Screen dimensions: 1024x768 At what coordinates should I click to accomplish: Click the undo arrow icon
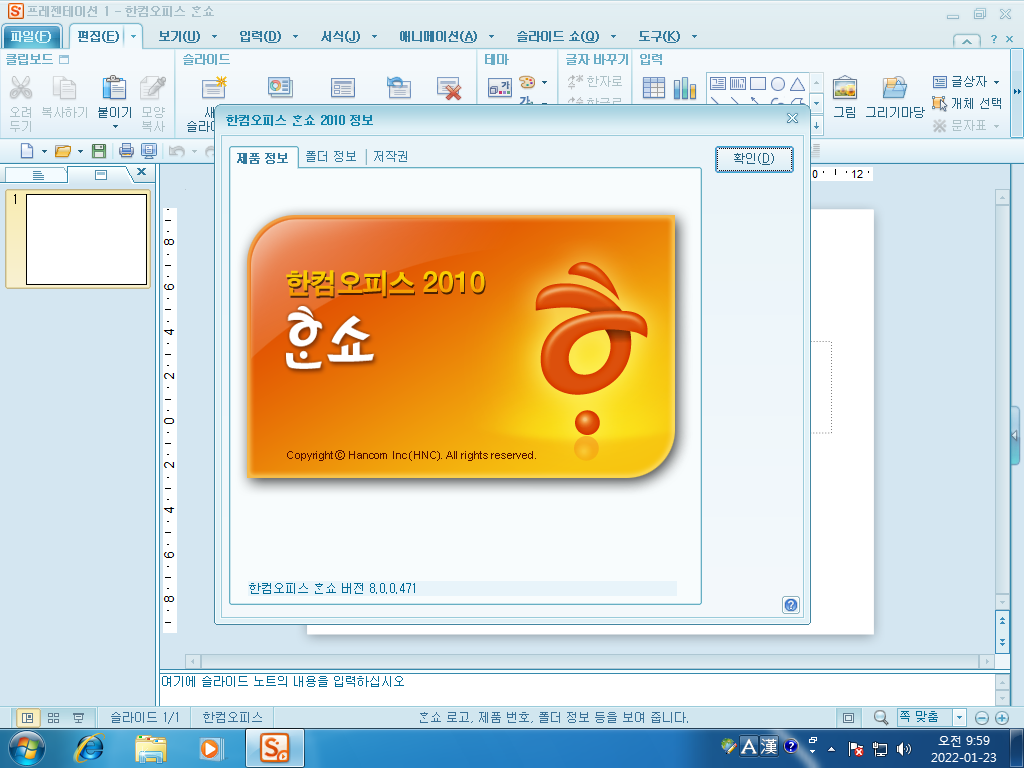point(176,151)
